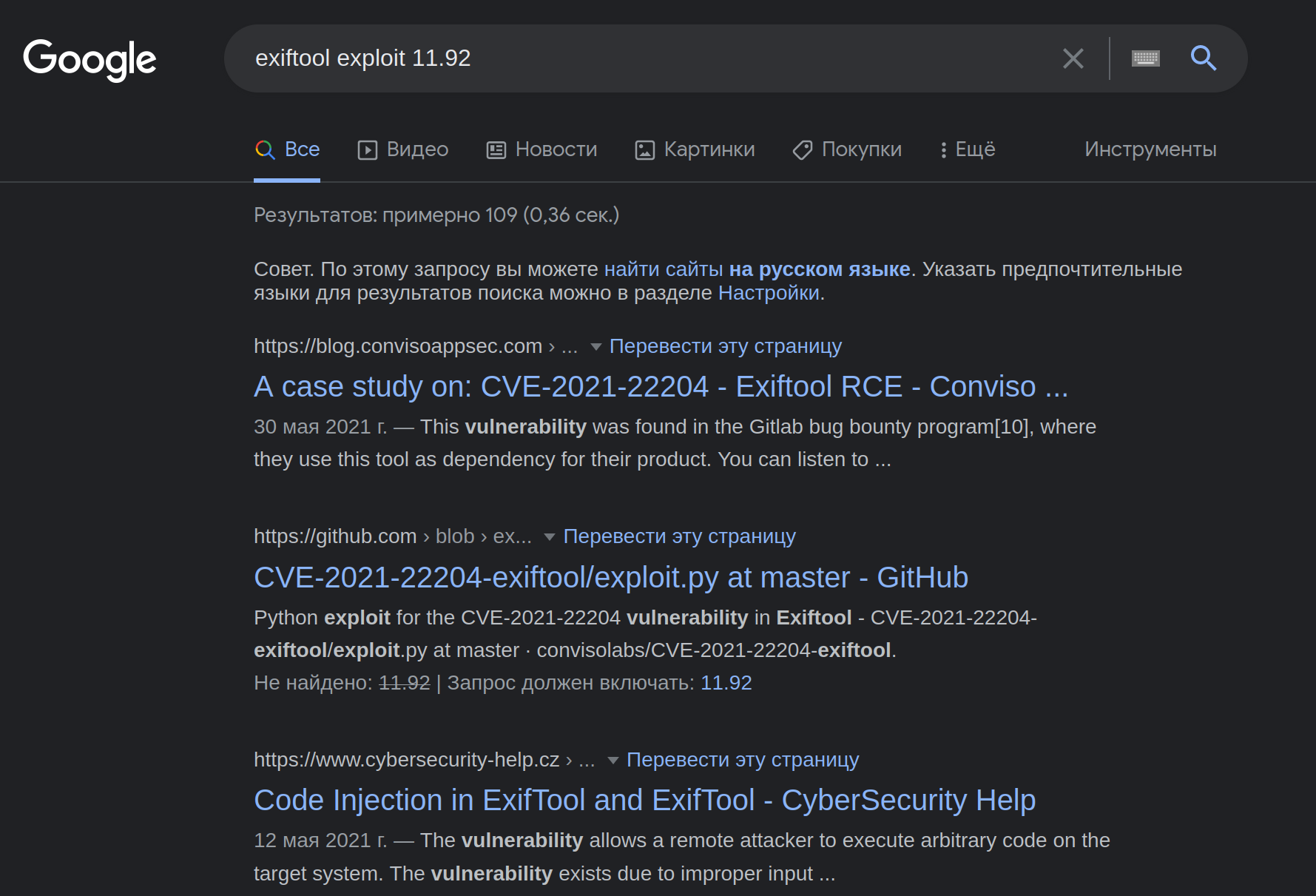Open the Conviso CVE-2021-22204 case study result
The height and width of the screenshot is (896, 1316).
click(x=661, y=387)
